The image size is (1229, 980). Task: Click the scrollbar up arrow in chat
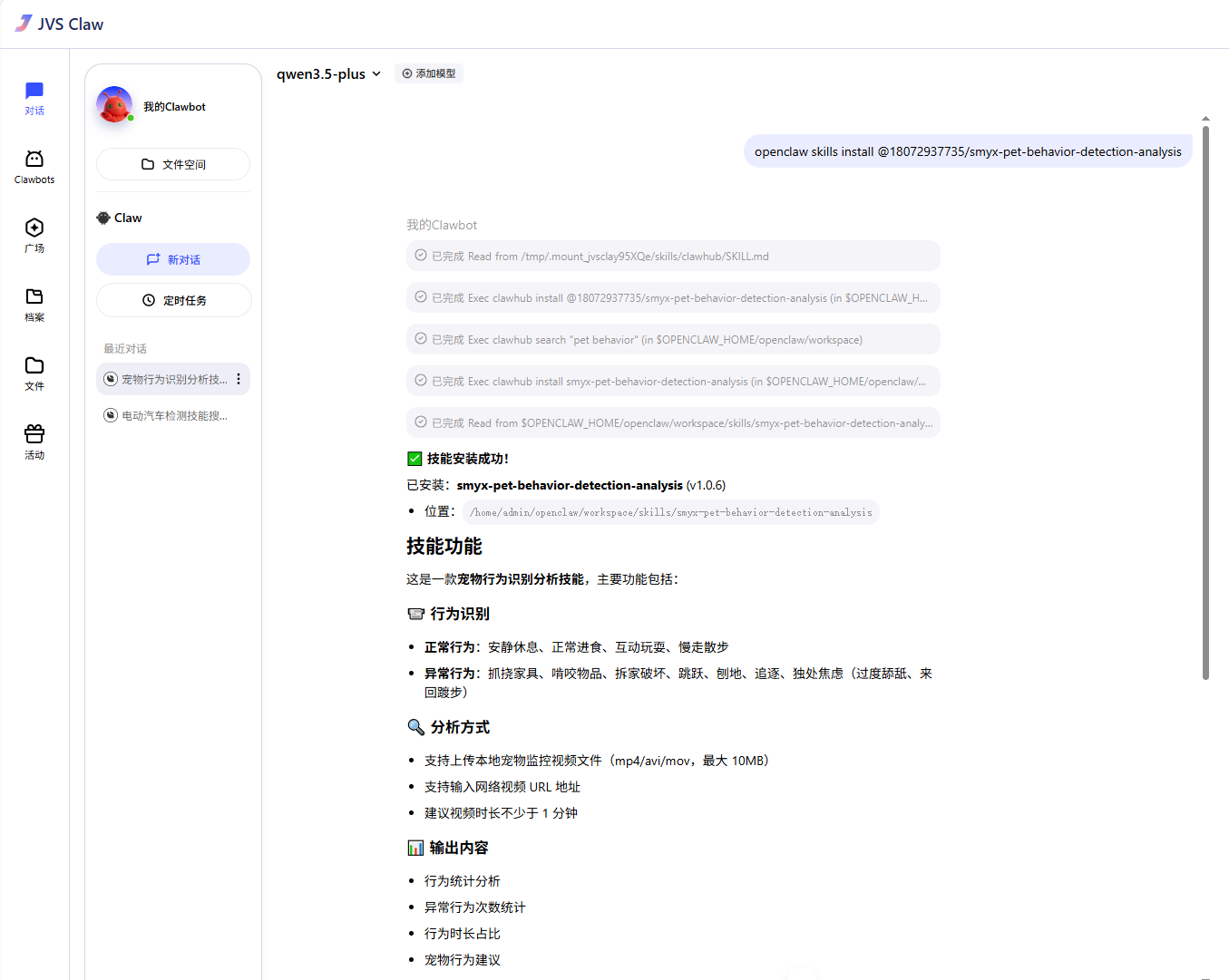(1205, 118)
